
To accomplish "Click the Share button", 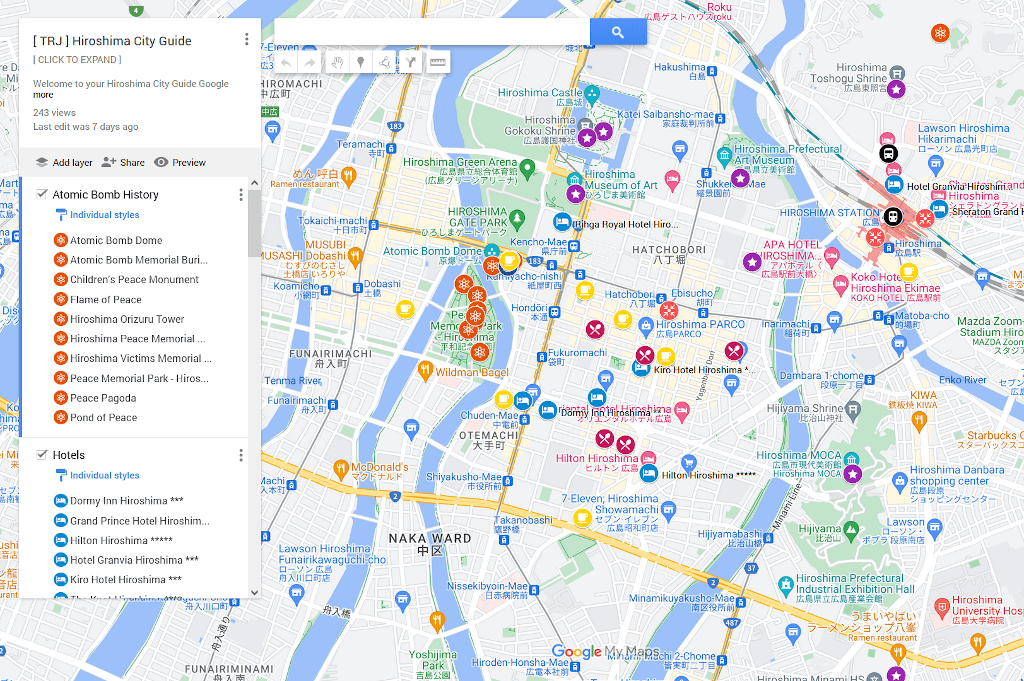I will click(123, 162).
